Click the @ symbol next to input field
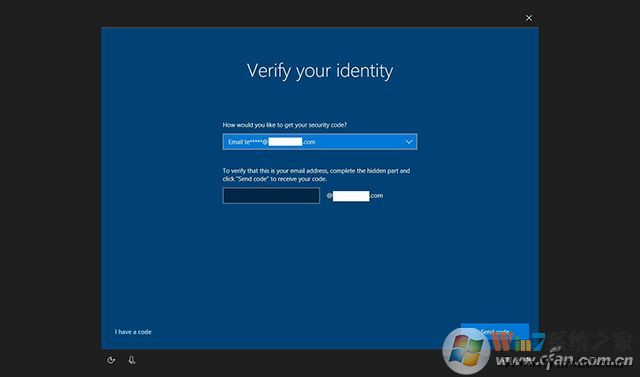The width and height of the screenshot is (640, 377). coord(329,196)
